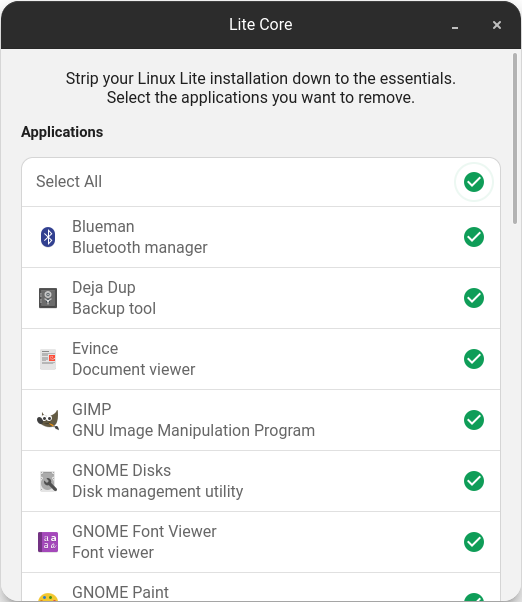Toggle GNOME Font Viewer checkmark
This screenshot has height=602, width=522.
[x=474, y=542]
